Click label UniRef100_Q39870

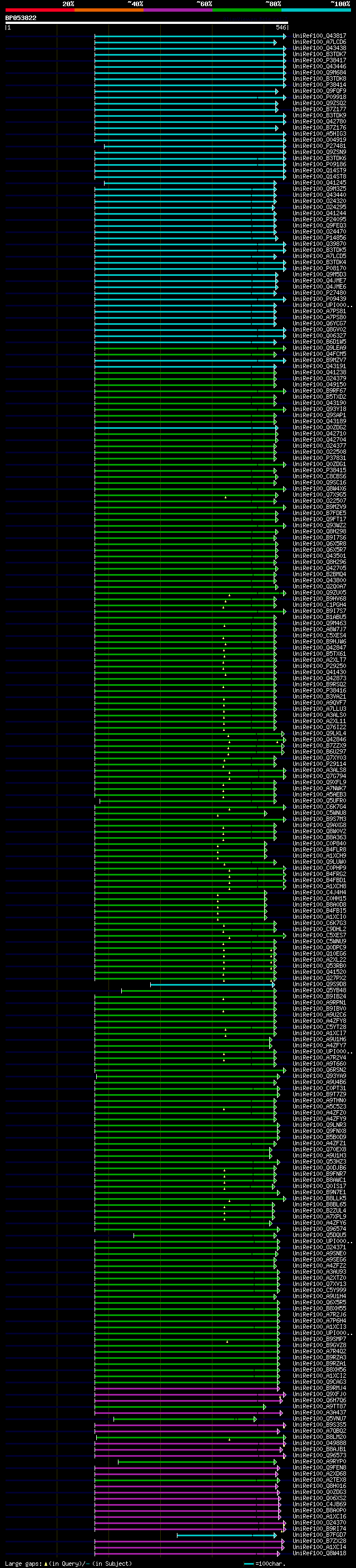[x=319, y=244]
